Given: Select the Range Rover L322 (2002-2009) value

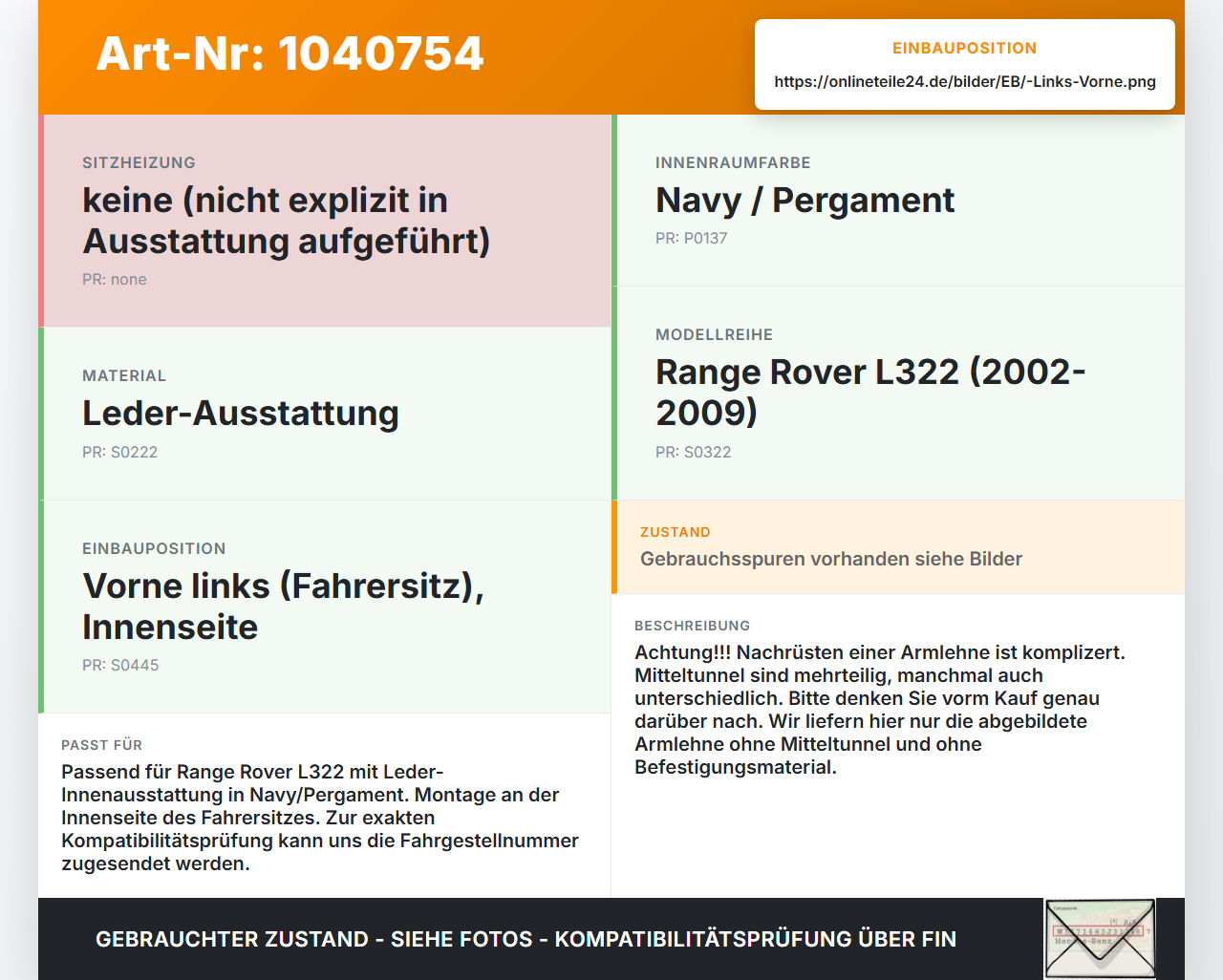Looking at the screenshot, I should click(870, 392).
